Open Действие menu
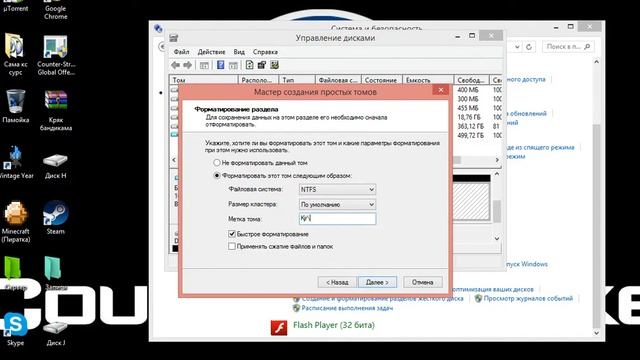The height and width of the screenshot is (360, 640). 211,52
